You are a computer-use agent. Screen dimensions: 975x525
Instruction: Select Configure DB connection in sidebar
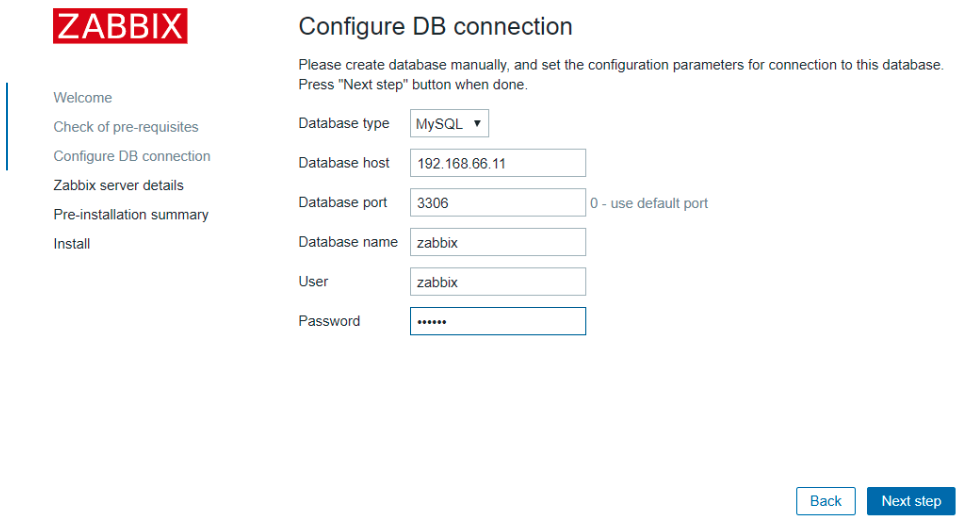click(132, 156)
